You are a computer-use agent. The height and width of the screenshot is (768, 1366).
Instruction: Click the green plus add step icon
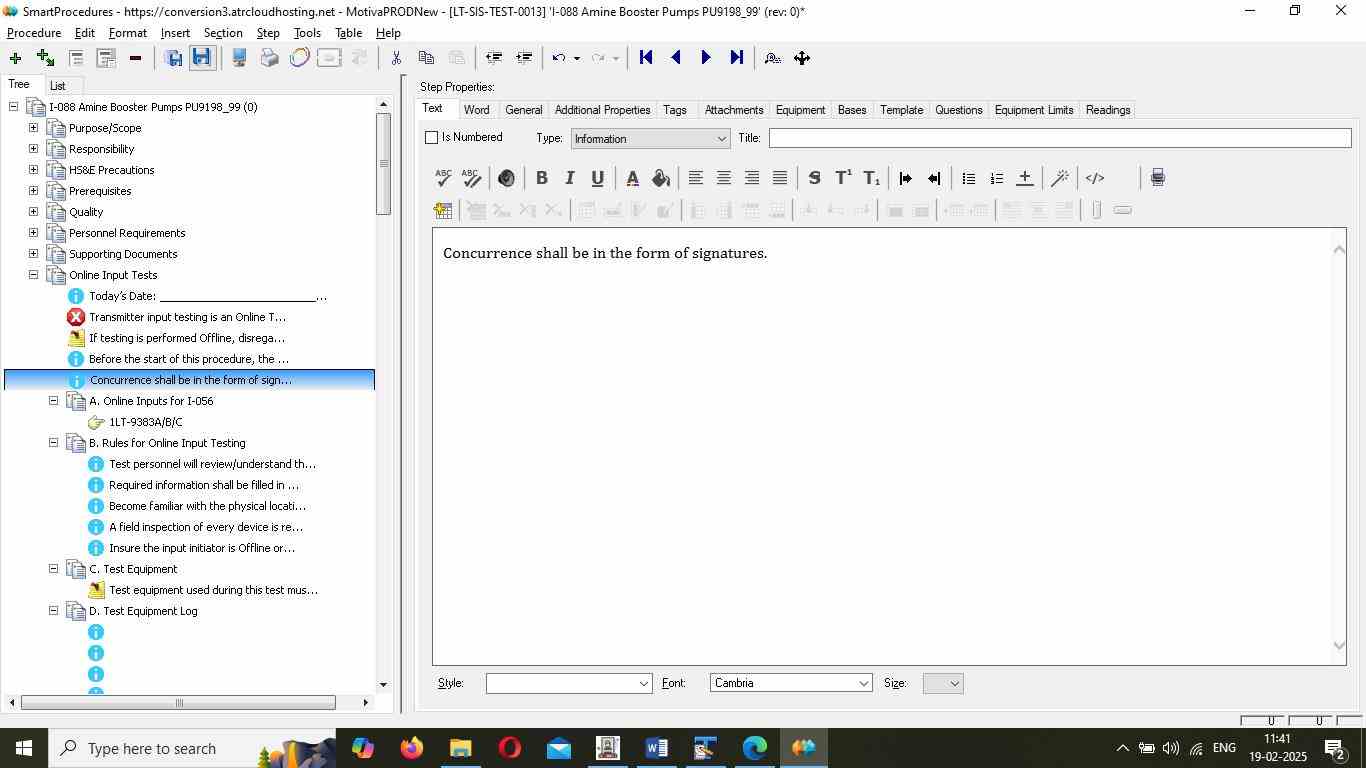[15, 58]
